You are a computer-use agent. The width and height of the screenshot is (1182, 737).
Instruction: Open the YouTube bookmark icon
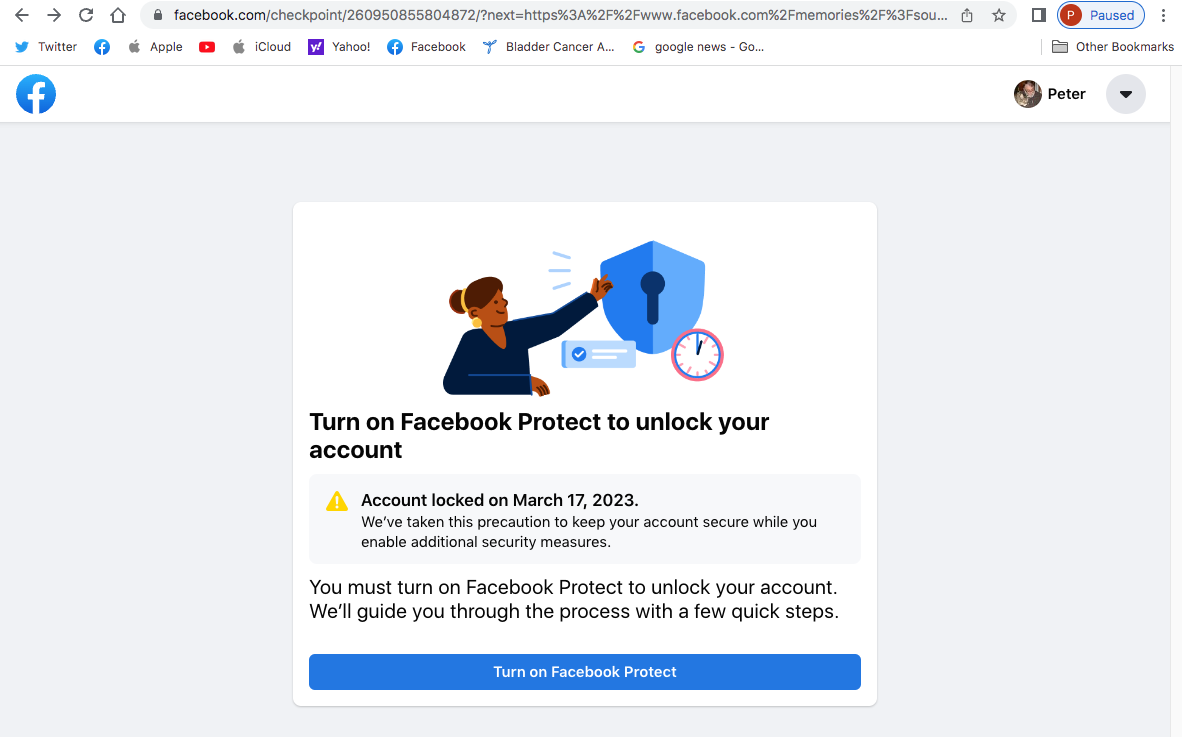[x=207, y=47]
